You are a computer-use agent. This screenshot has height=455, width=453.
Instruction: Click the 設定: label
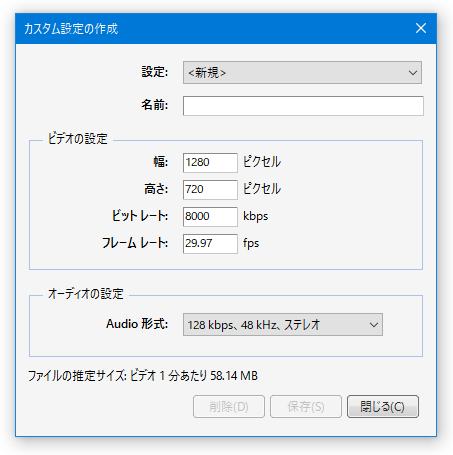point(155,72)
